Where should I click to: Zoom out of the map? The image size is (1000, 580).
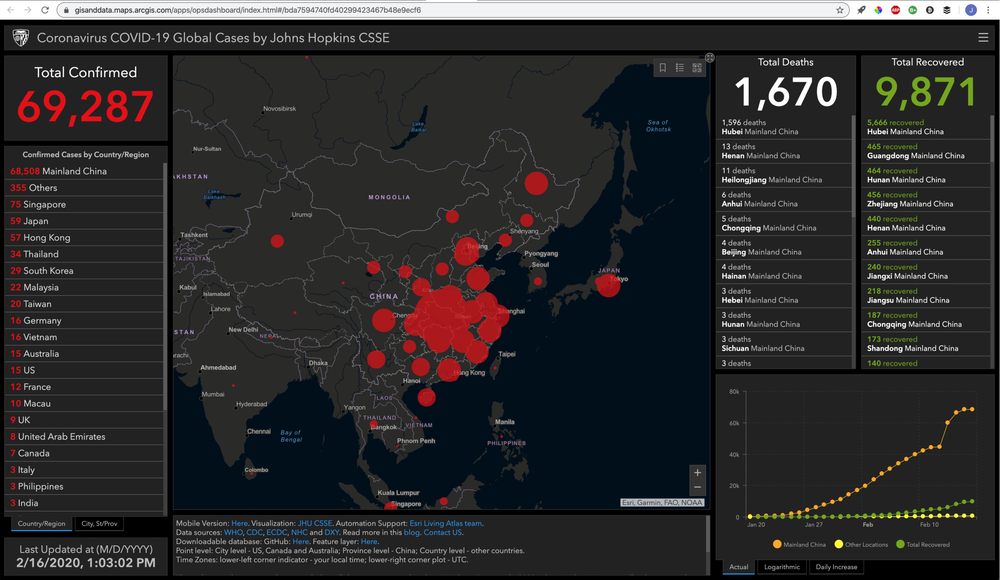point(697,487)
